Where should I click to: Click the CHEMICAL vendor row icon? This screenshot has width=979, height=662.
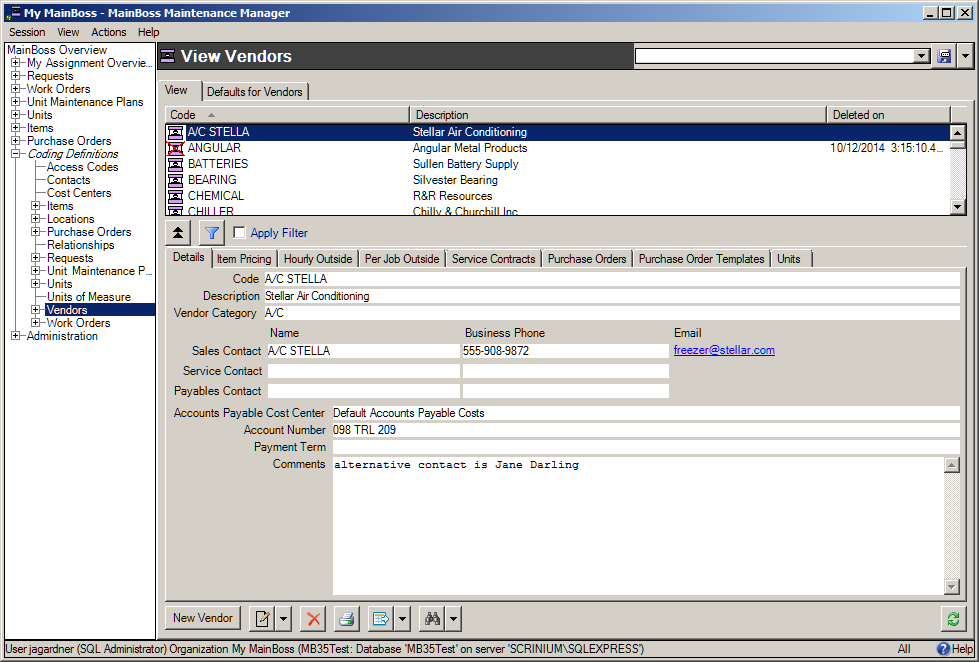coord(176,196)
